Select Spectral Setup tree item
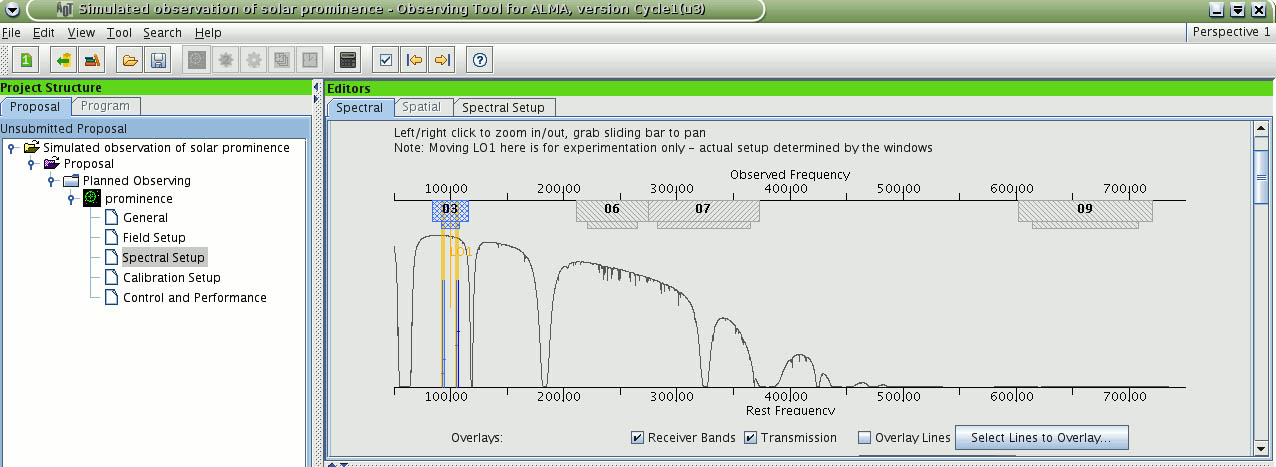 163,257
